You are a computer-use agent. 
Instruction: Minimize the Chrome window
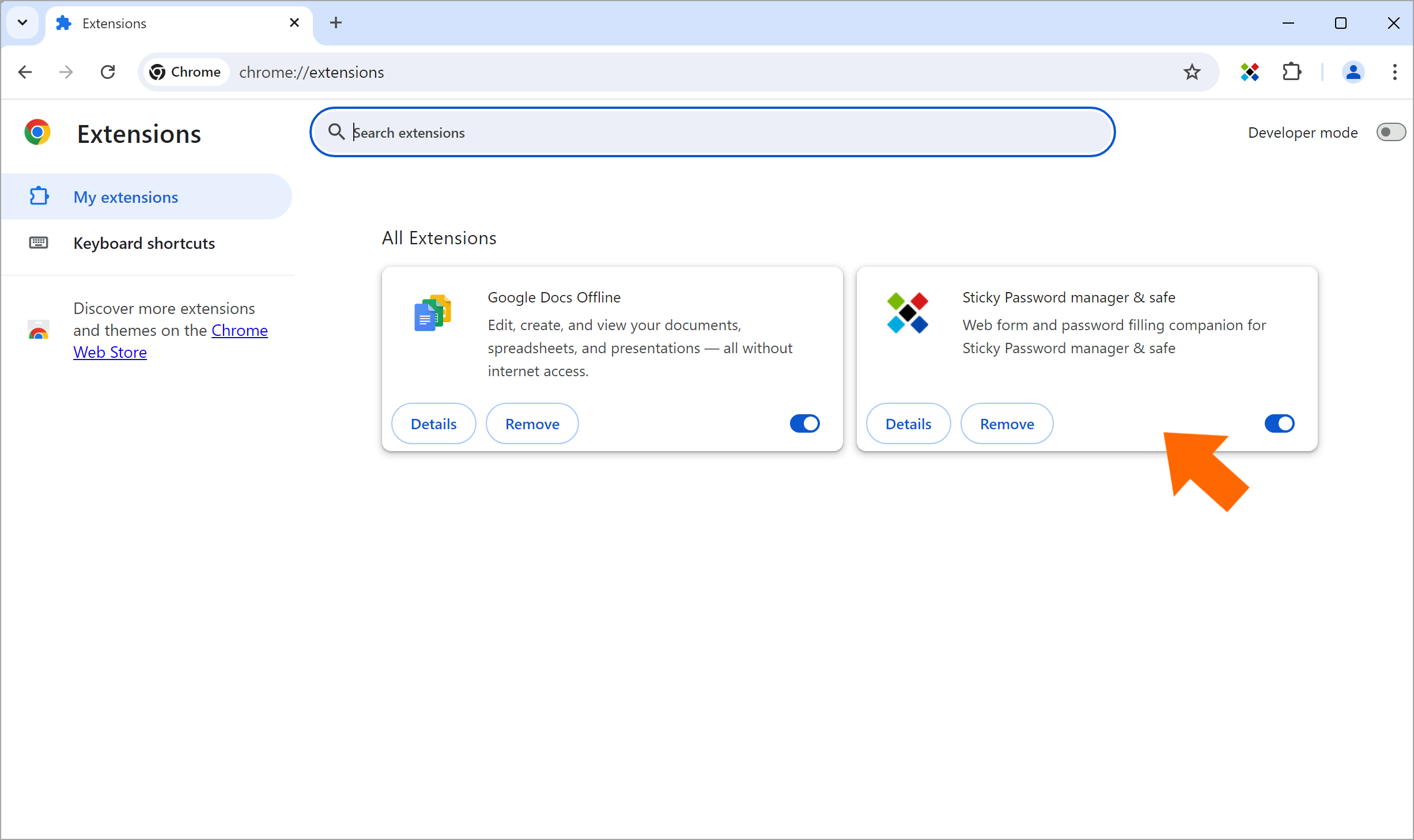(x=1288, y=23)
